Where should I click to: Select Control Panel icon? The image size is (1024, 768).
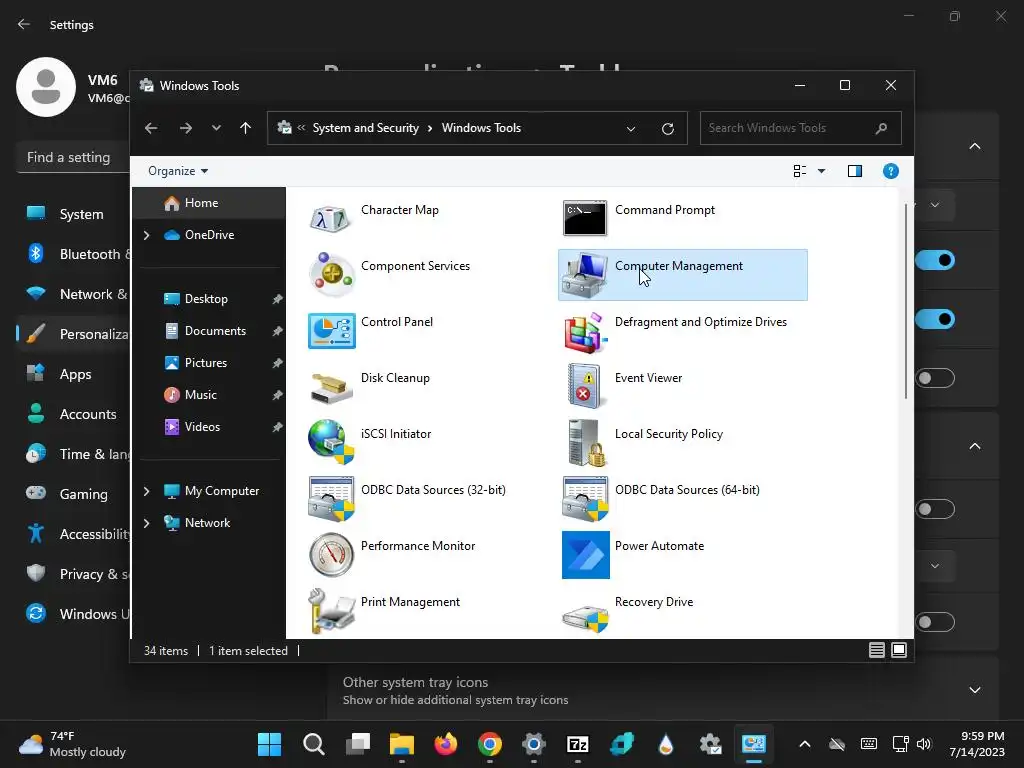point(331,330)
